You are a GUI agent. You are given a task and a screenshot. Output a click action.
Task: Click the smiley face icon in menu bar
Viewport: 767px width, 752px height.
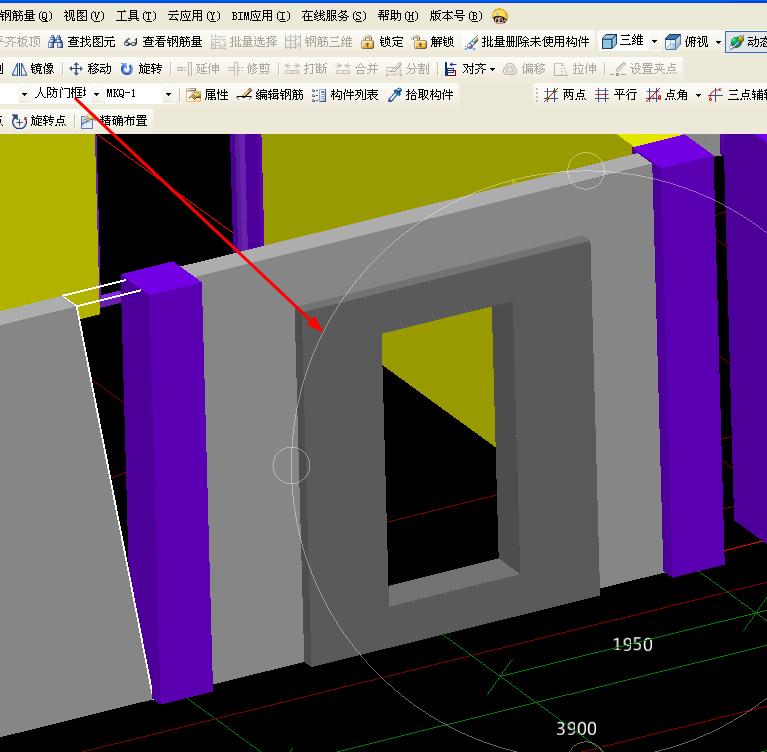[500, 16]
